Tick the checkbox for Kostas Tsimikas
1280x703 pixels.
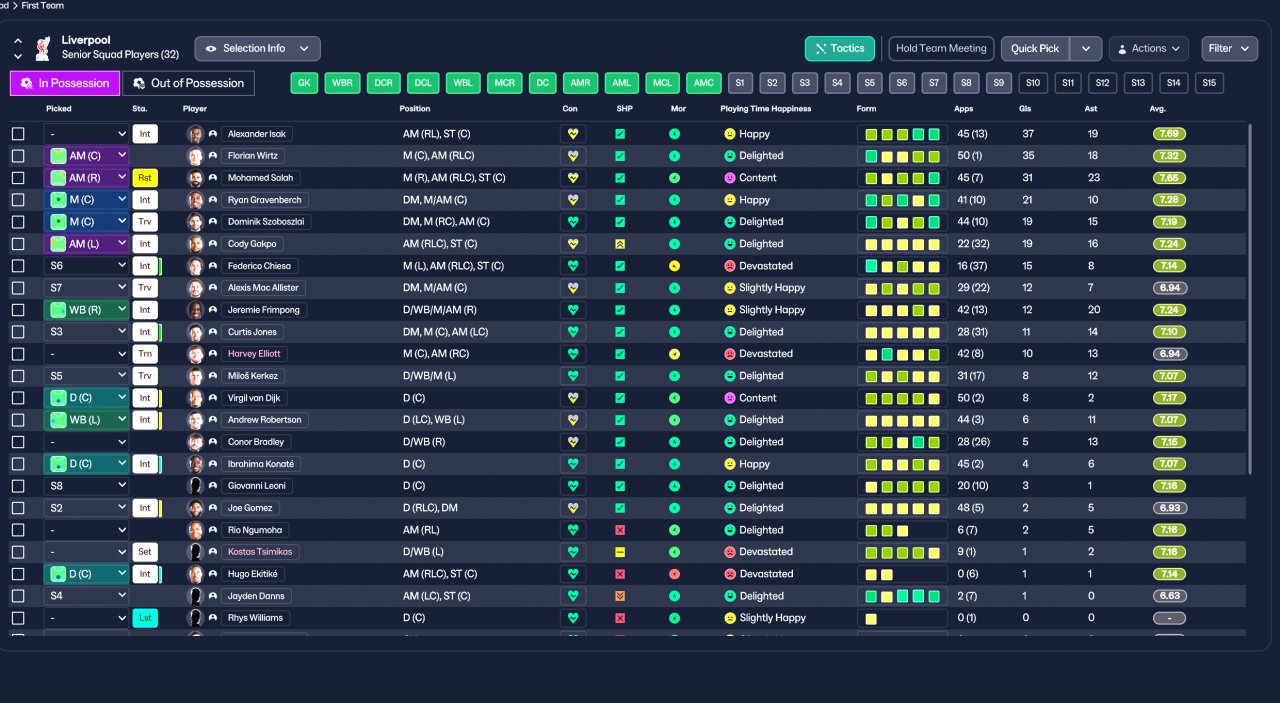[x=18, y=552]
